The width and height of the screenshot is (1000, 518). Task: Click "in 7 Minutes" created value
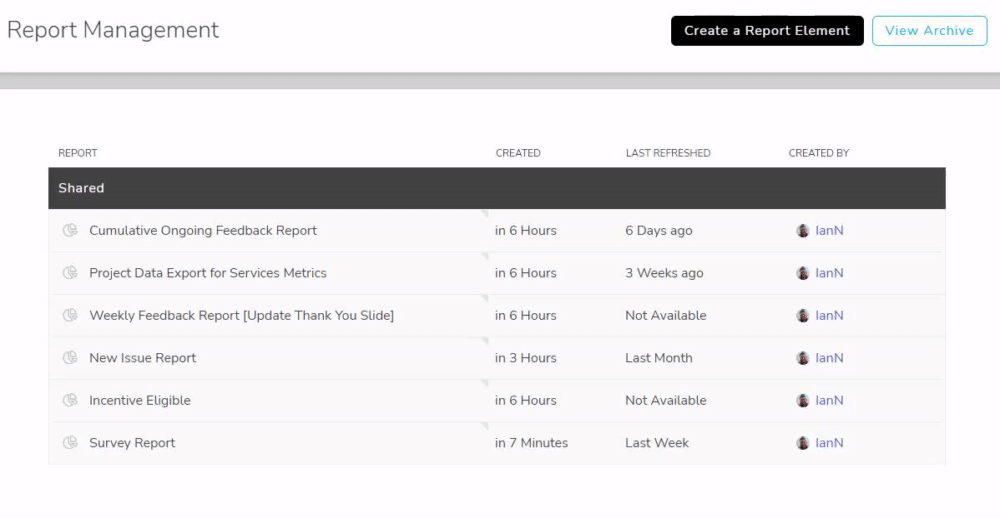[531, 443]
